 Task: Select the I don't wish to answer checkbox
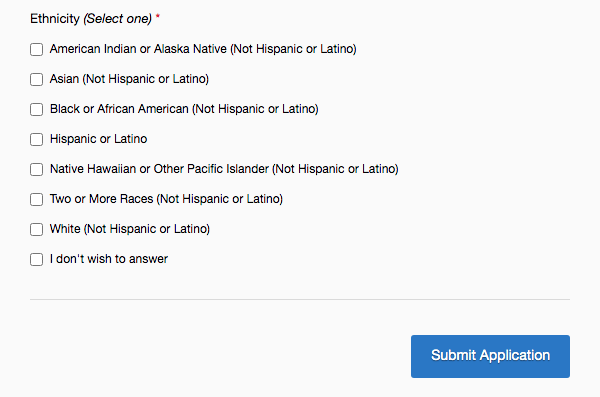tap(36, 259)
